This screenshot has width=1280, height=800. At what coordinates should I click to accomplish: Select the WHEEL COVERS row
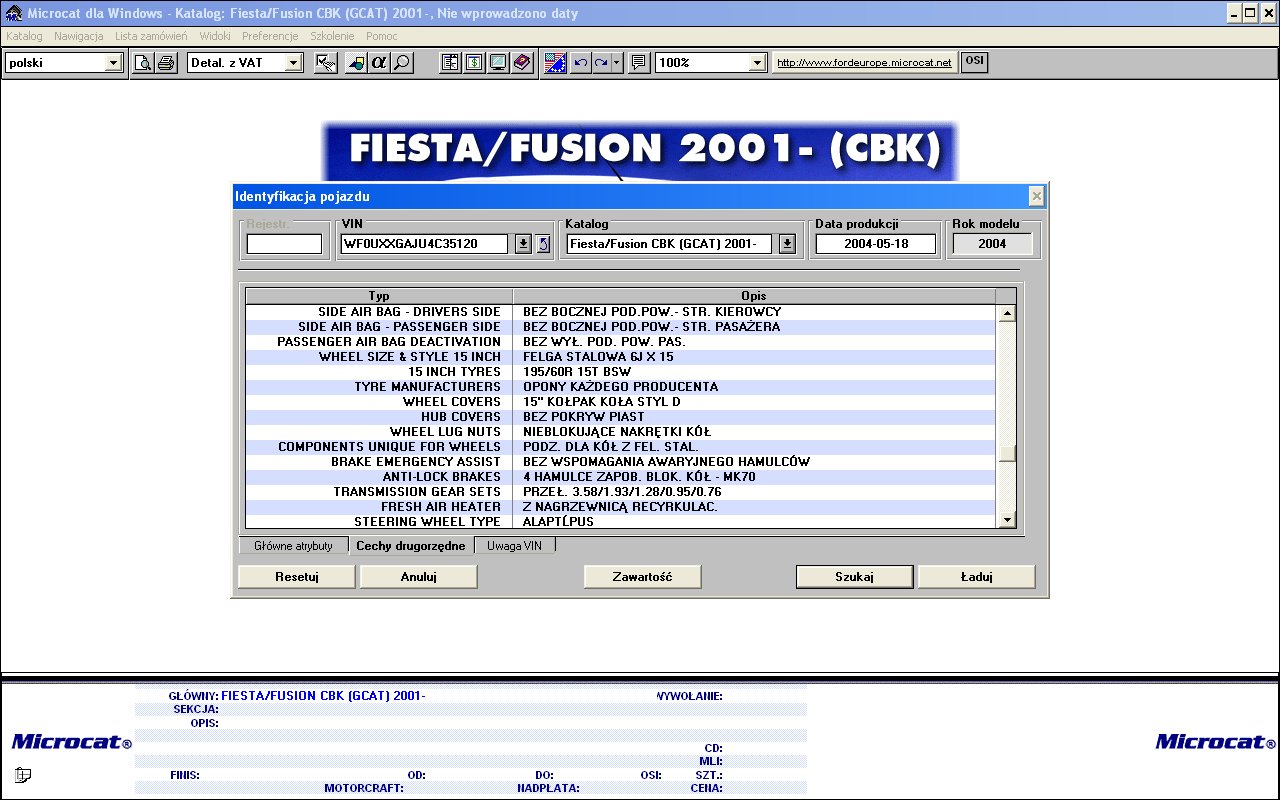click(621, 402)
